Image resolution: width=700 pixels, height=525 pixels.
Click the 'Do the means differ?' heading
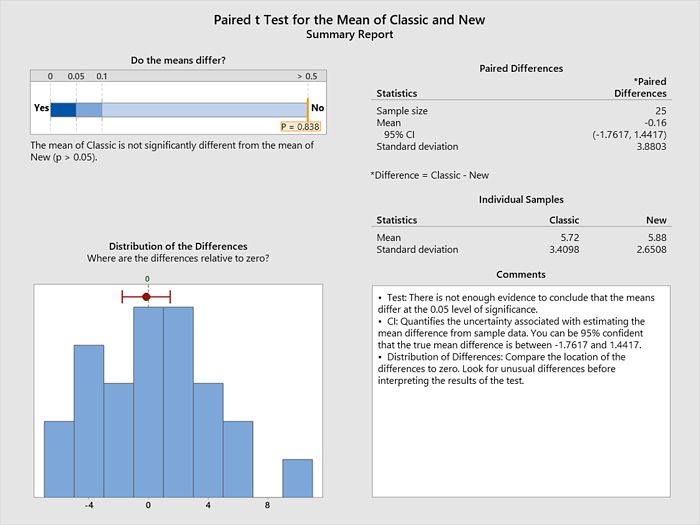pyautogui.click(x=178, y=61)
